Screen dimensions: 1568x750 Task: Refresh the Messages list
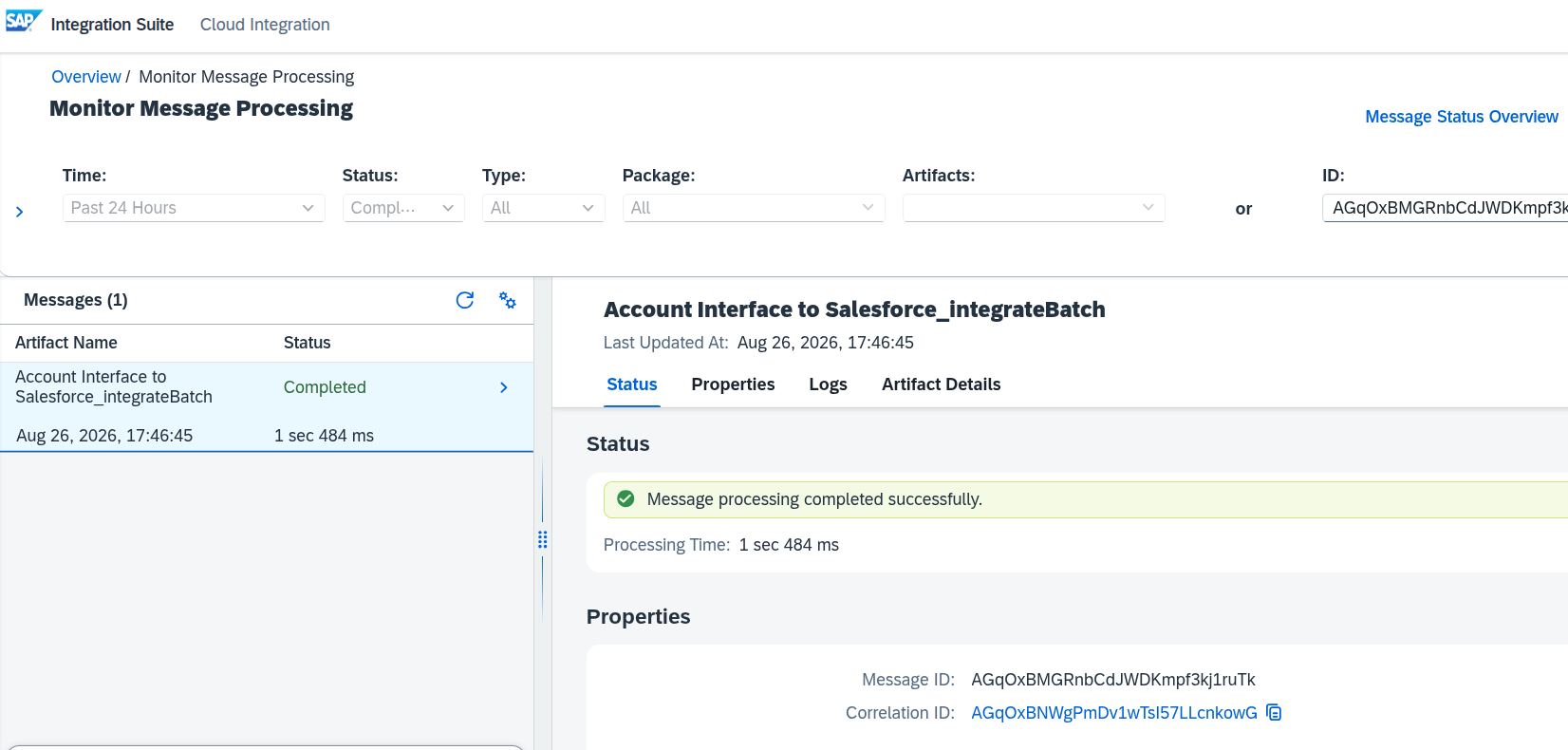click(465, 300)
